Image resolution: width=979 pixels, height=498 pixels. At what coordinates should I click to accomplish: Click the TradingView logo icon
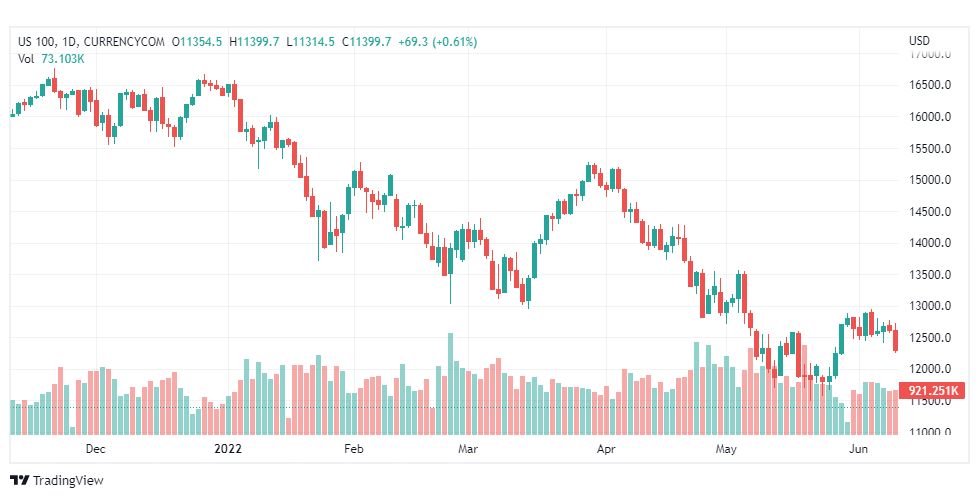[20, 481]
